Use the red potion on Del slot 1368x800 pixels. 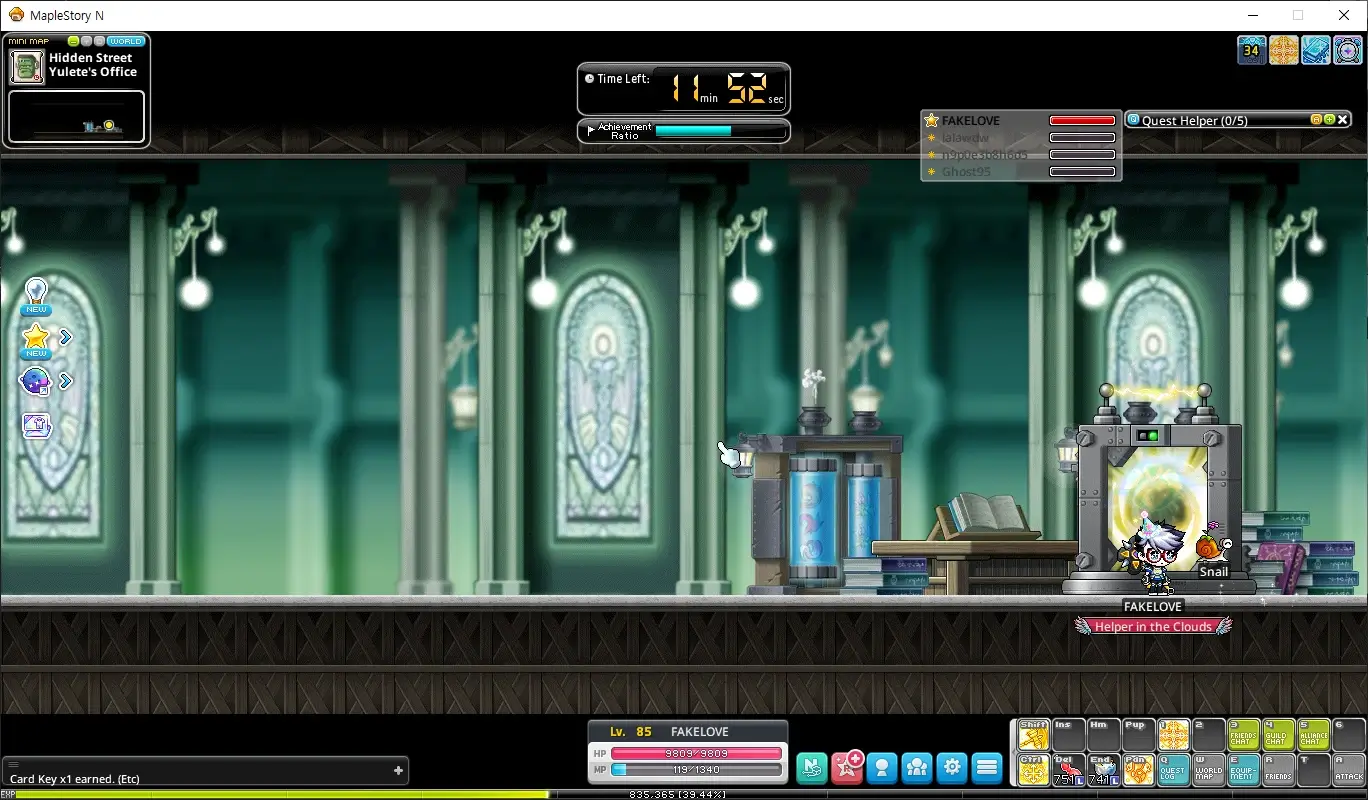1068,769
